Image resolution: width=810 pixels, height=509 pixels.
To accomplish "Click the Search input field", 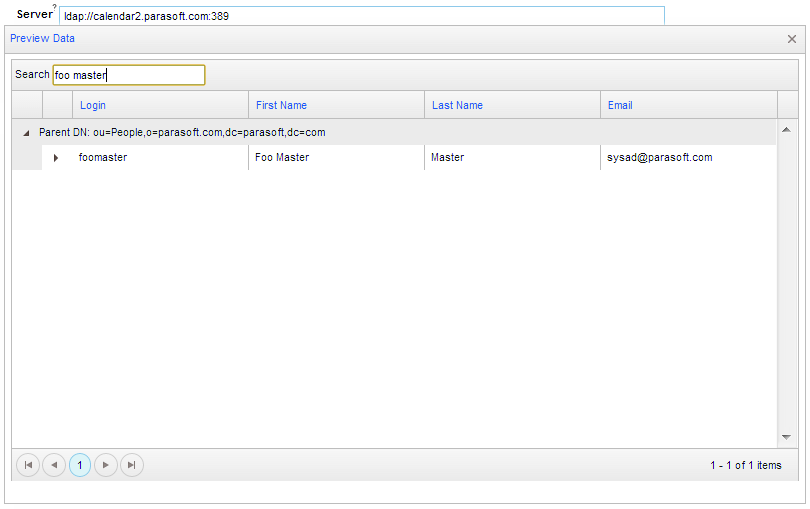I will coord(129,75).
